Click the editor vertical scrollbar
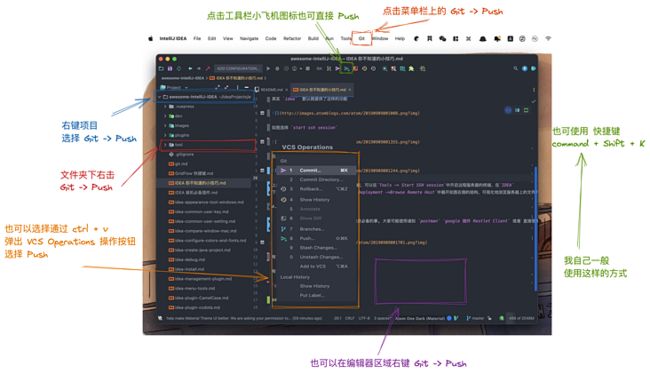 [536, 228]
